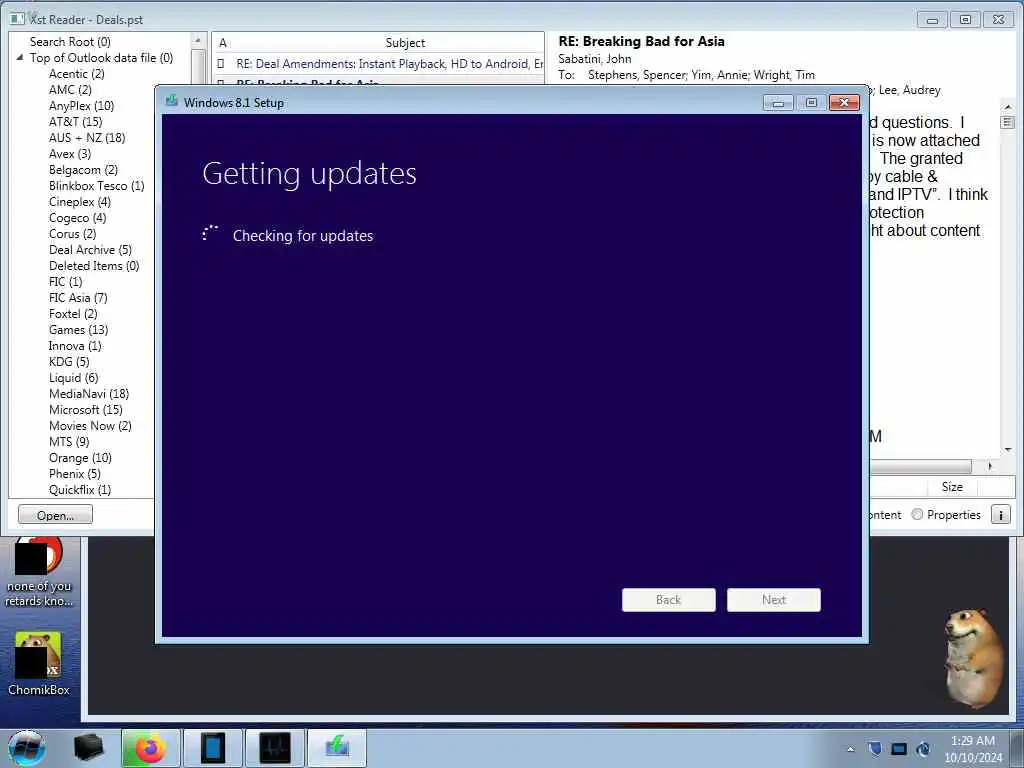1024x768 pixels.
Task: Select Search Root (0) folder
Action: point(70,42)
